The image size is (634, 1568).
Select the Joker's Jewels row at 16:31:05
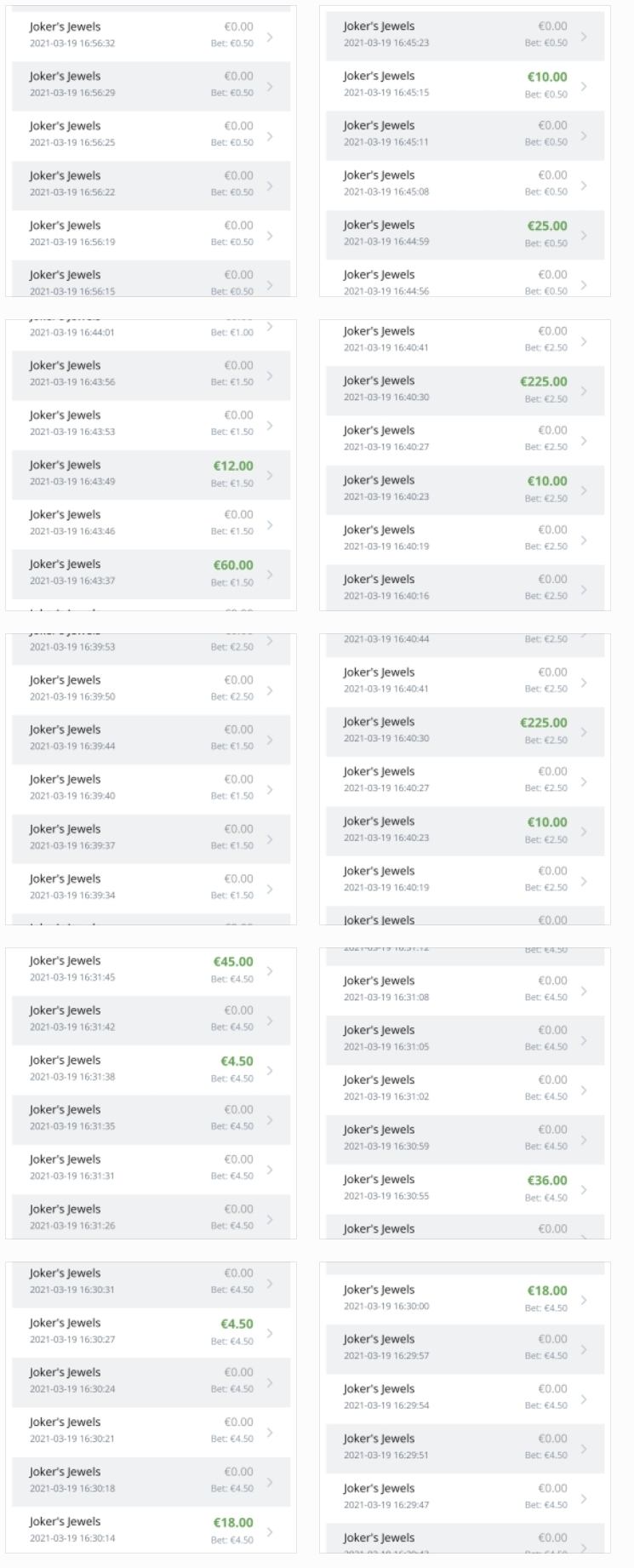point(465,1040)
